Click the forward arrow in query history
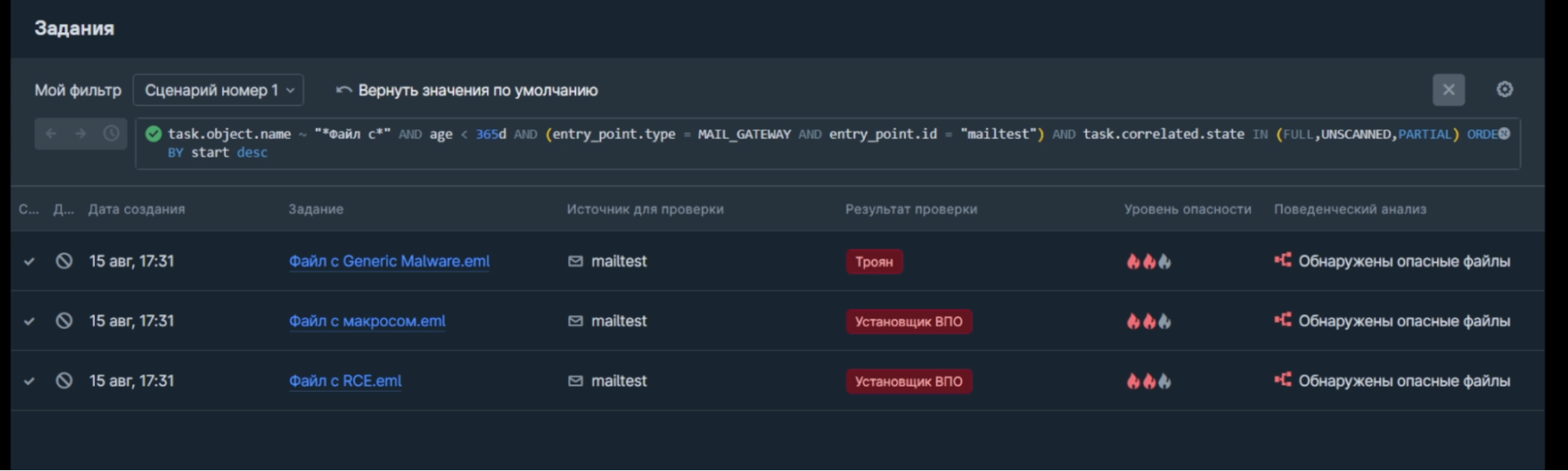This screenshot has height=471, width=1568. (x=81, y=134)
